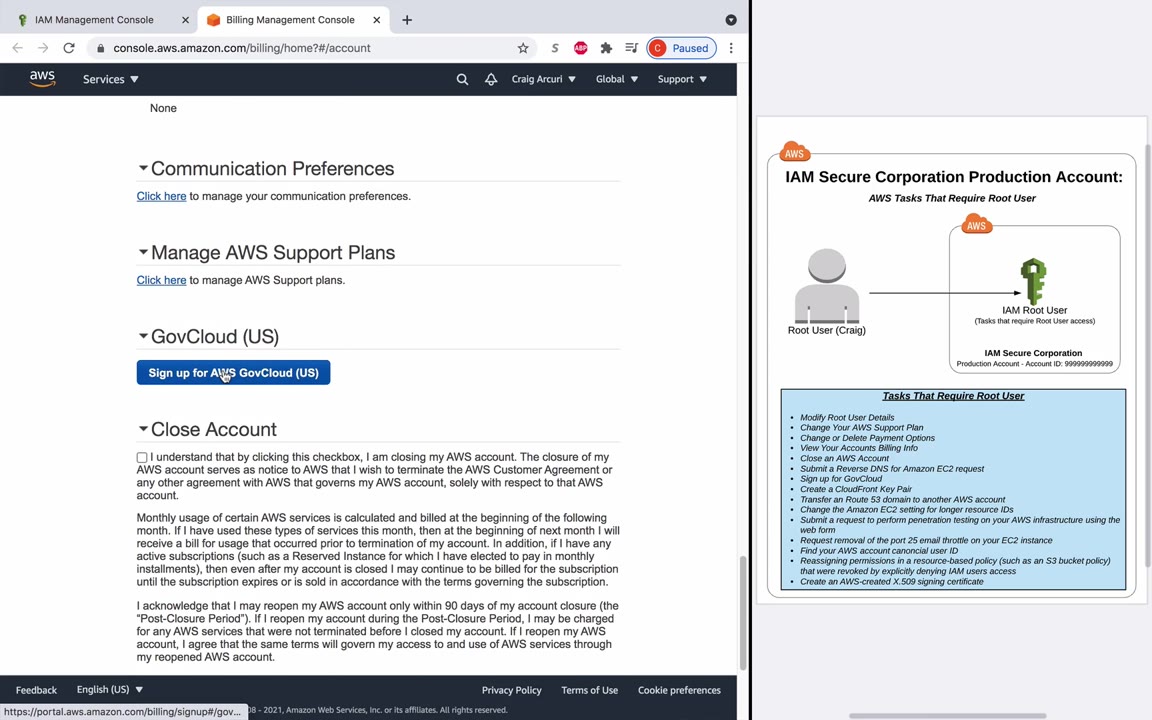Collapse the Communication Preferences section
Image resolution: width=1152 pixels, height=720 pixels.
143,168
